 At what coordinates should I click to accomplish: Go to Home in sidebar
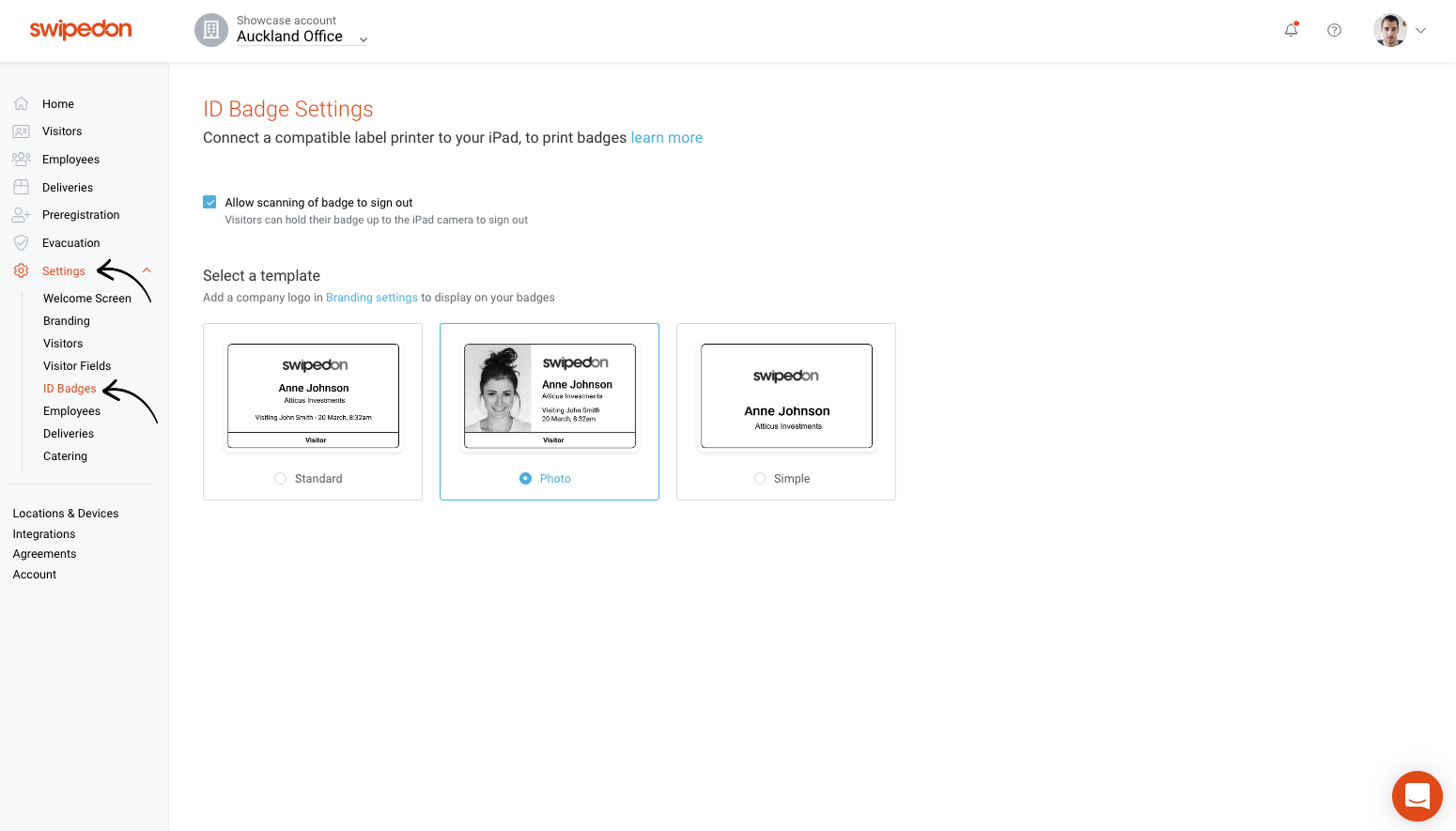pos(58,104)
